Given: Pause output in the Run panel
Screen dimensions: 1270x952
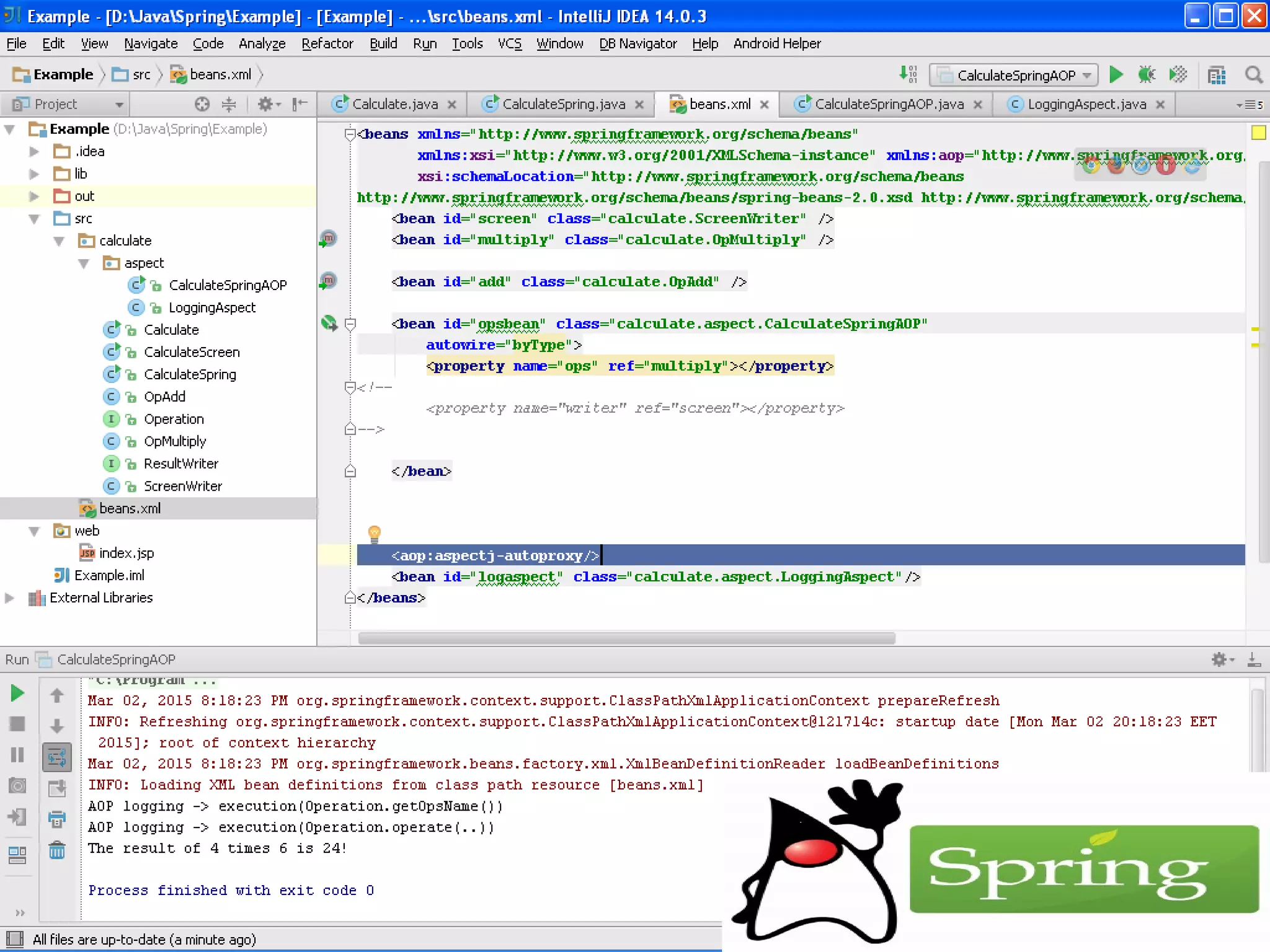Looking at the screenshot, I should click(17, 755).
